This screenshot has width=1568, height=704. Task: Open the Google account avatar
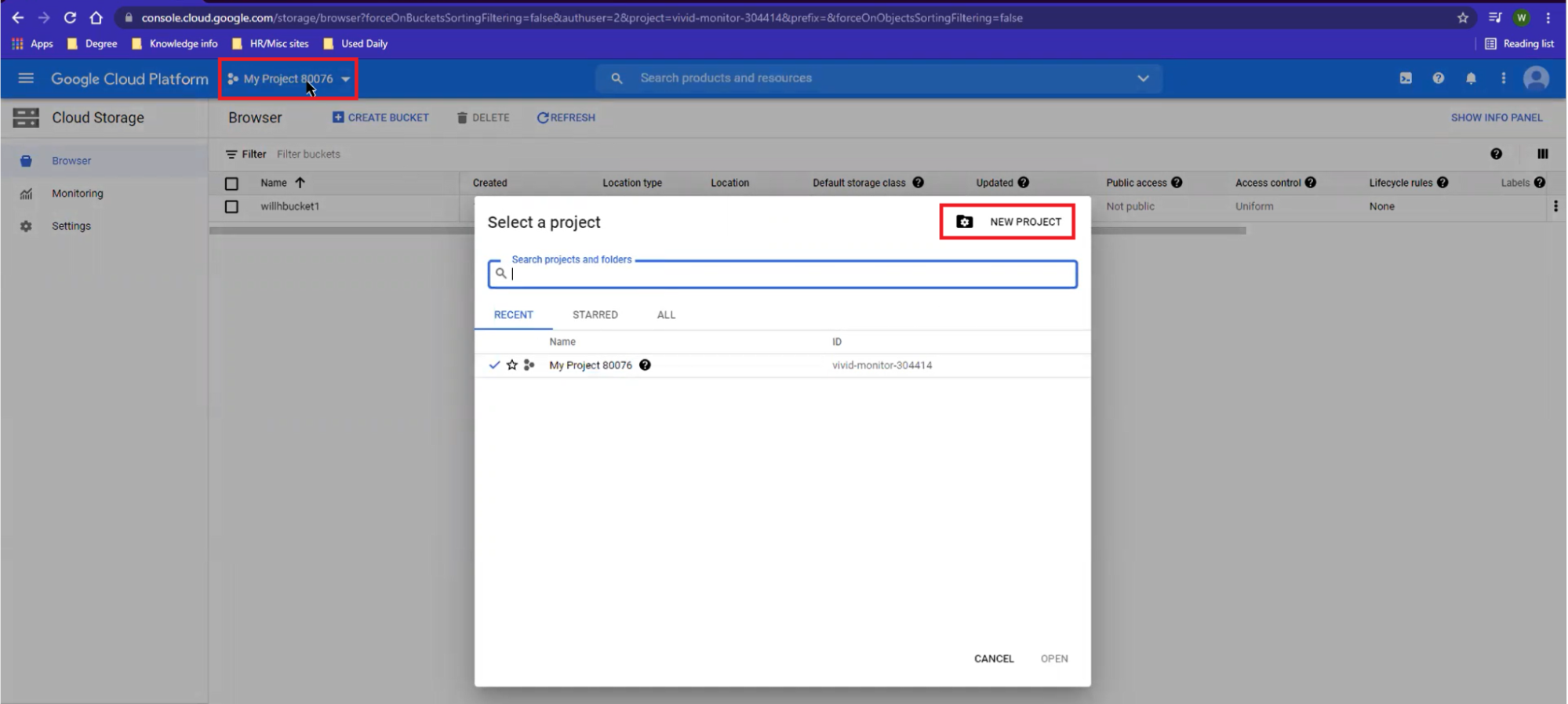tap(1536, 78)
